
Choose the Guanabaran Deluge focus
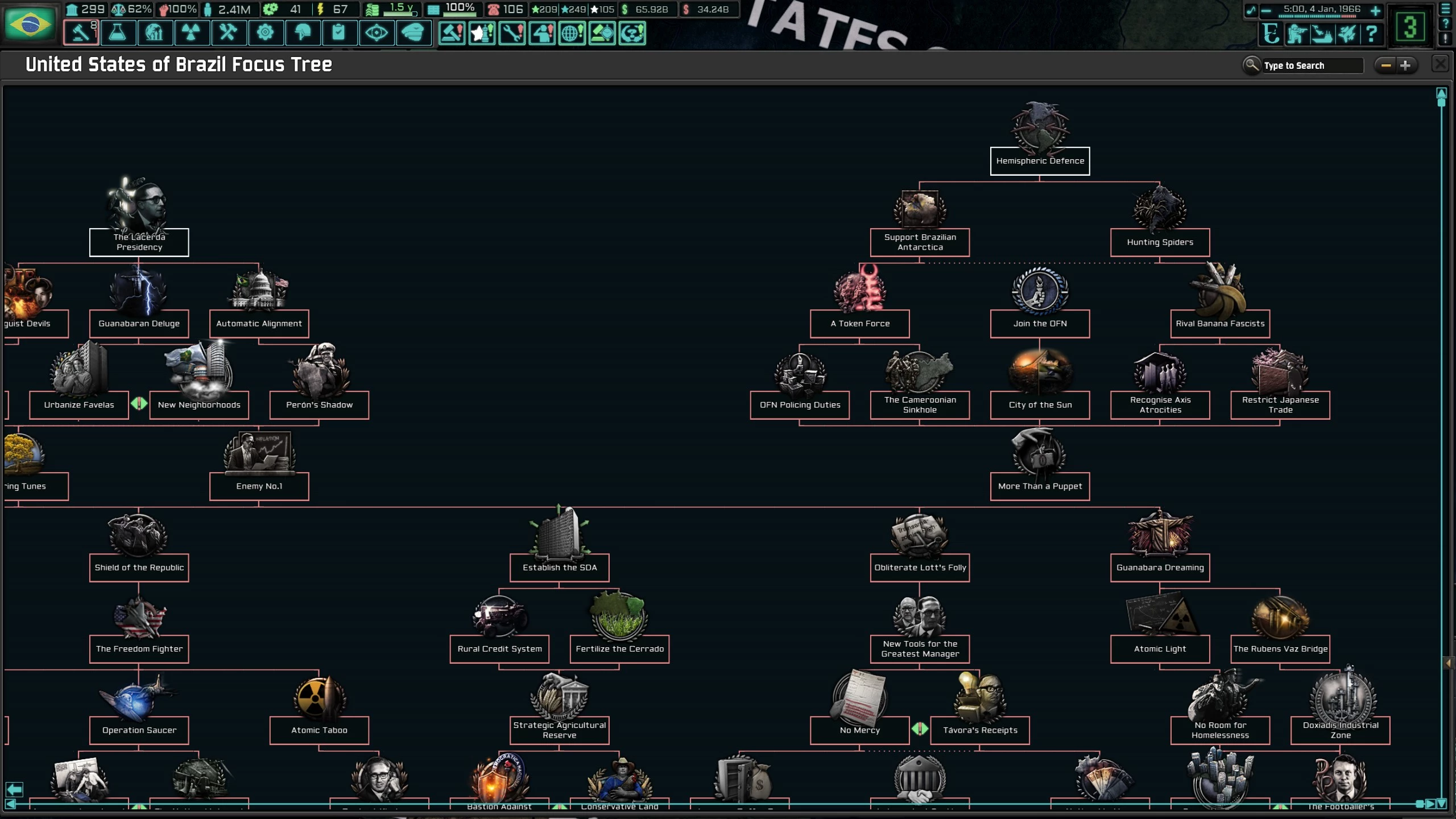139,324
